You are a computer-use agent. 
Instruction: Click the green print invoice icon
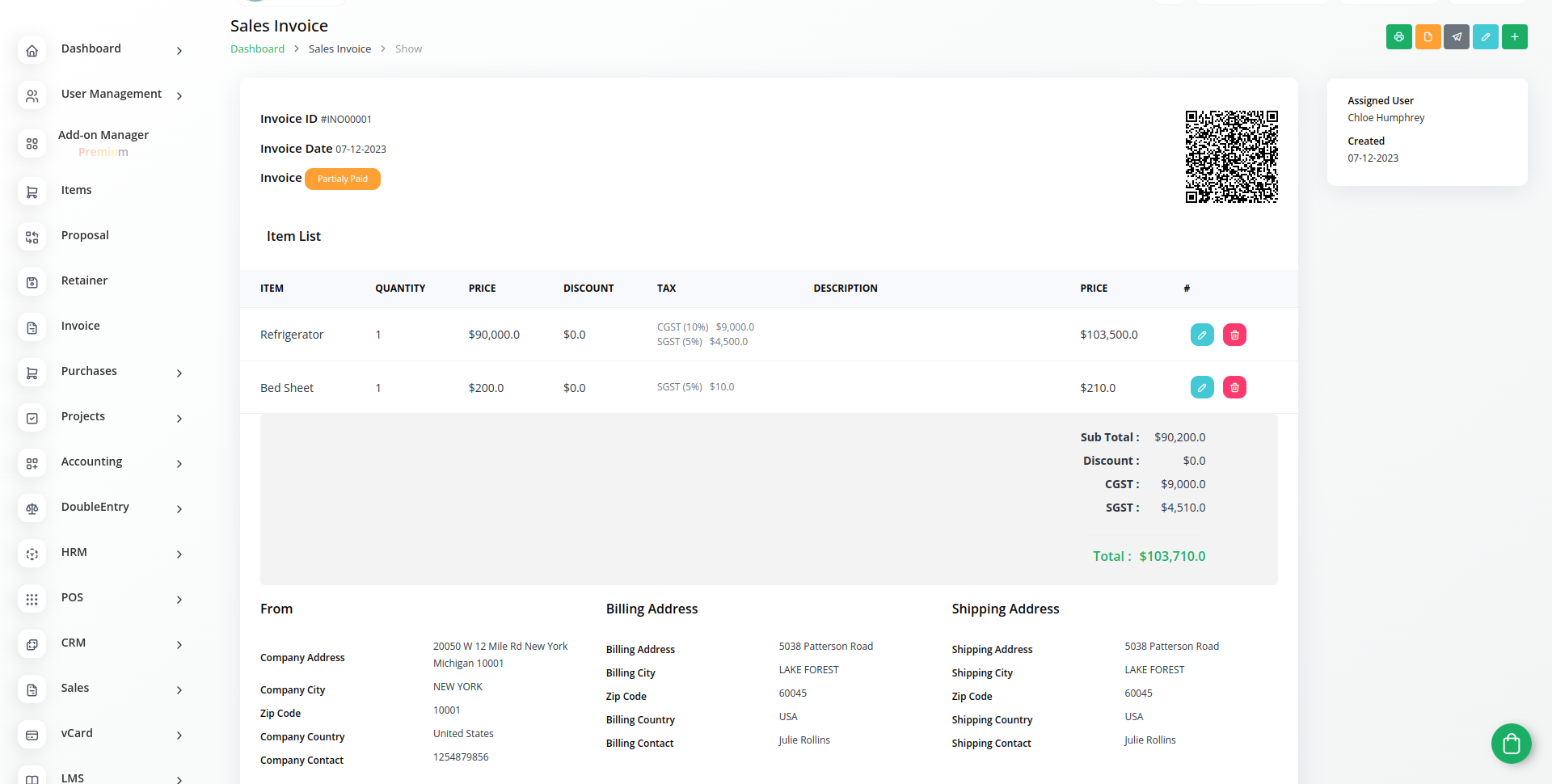1398,37
